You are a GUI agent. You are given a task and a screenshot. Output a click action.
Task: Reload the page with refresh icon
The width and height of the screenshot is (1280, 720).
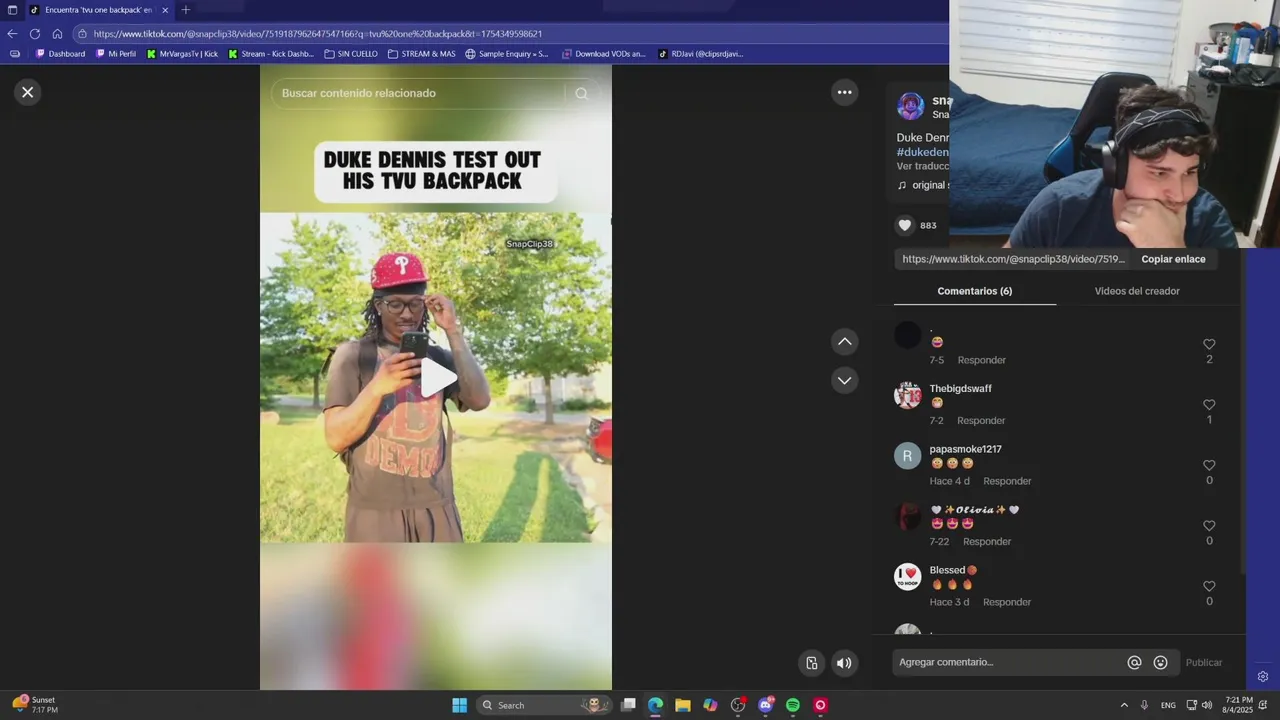[35, 33]
